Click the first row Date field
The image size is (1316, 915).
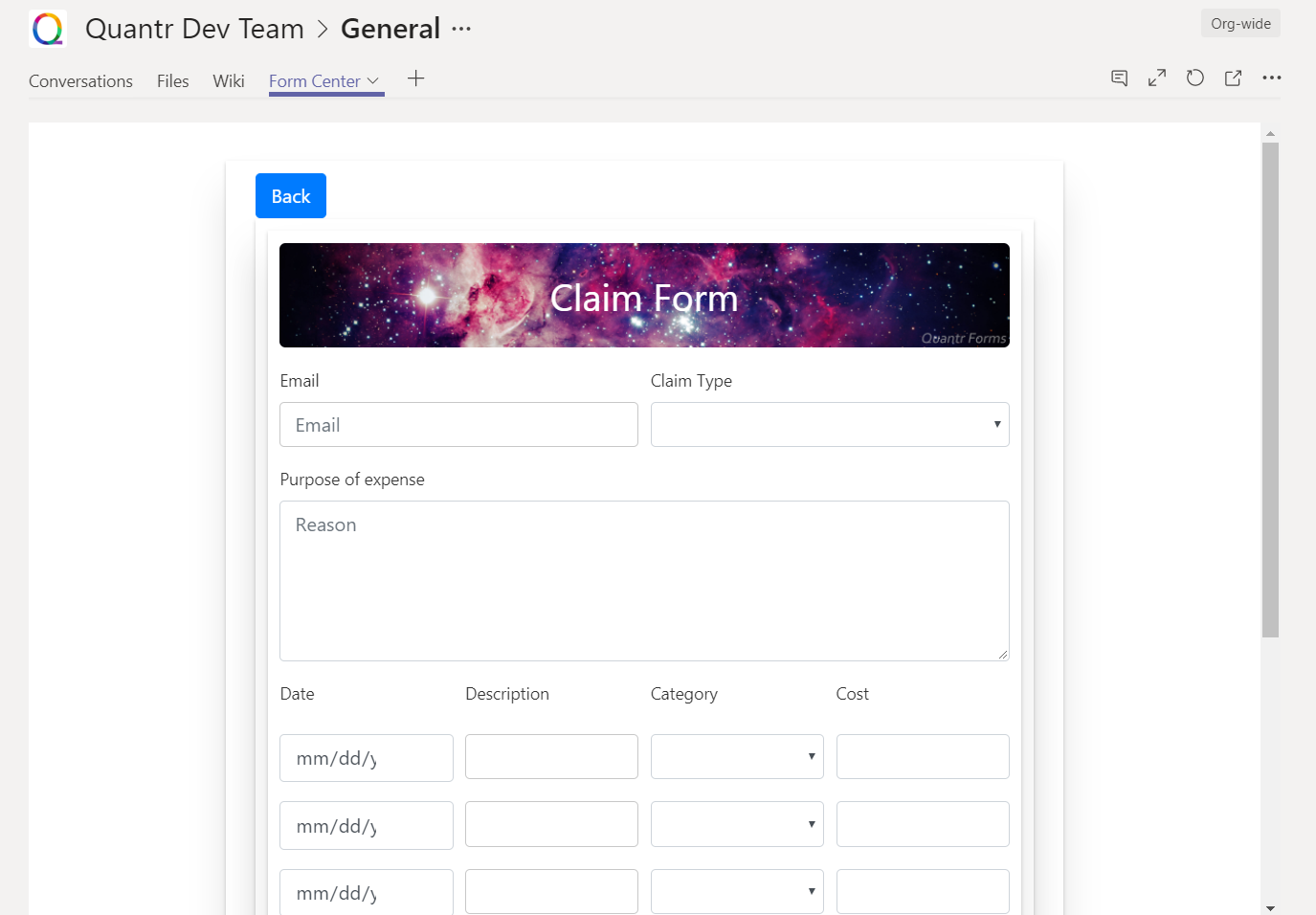click(367, 758)
